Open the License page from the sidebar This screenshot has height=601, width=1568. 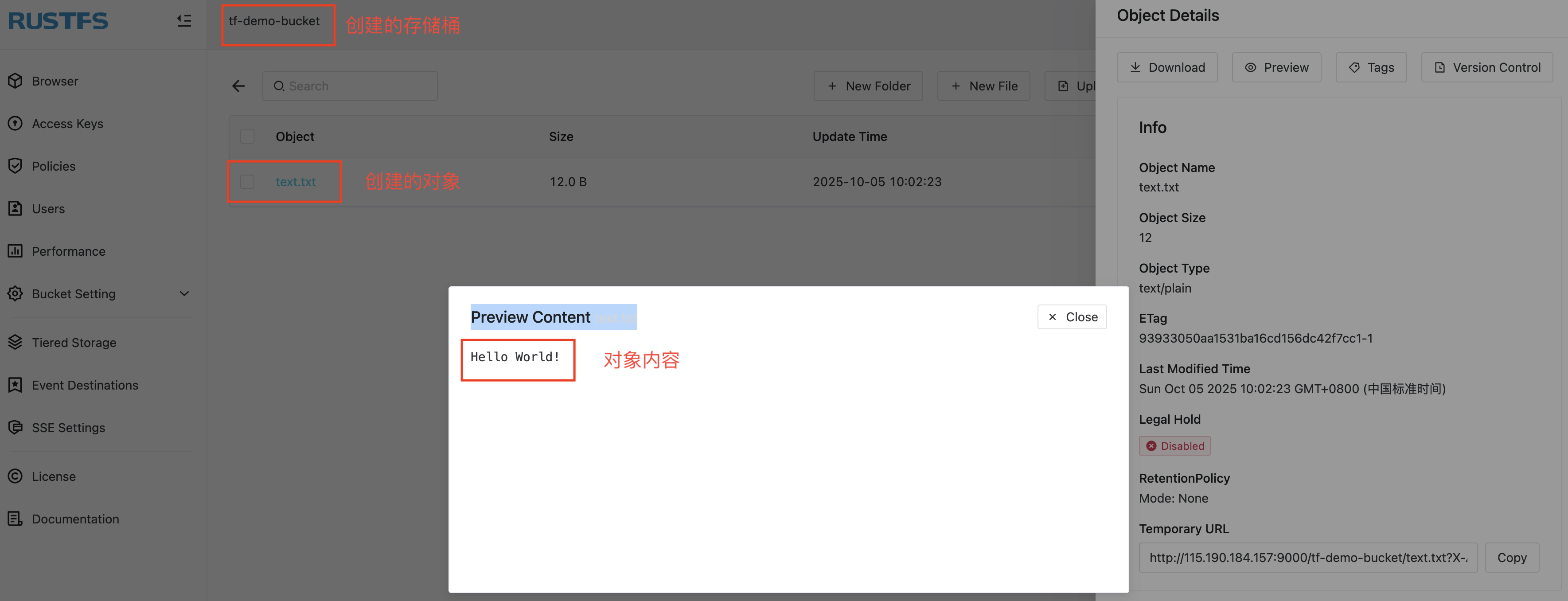pyautogui.click(x=54, y=476)
